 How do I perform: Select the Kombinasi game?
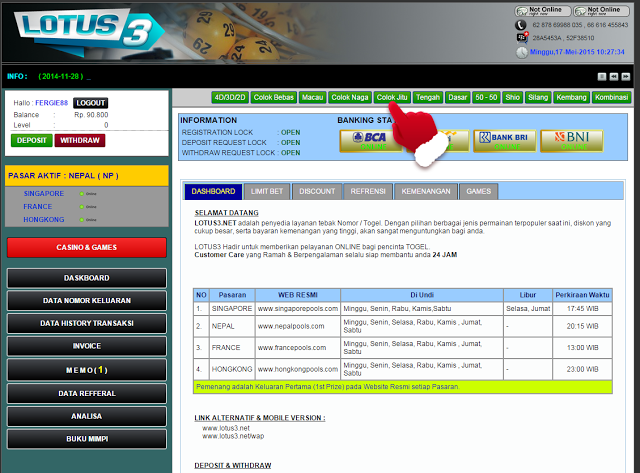coord(611,98)
